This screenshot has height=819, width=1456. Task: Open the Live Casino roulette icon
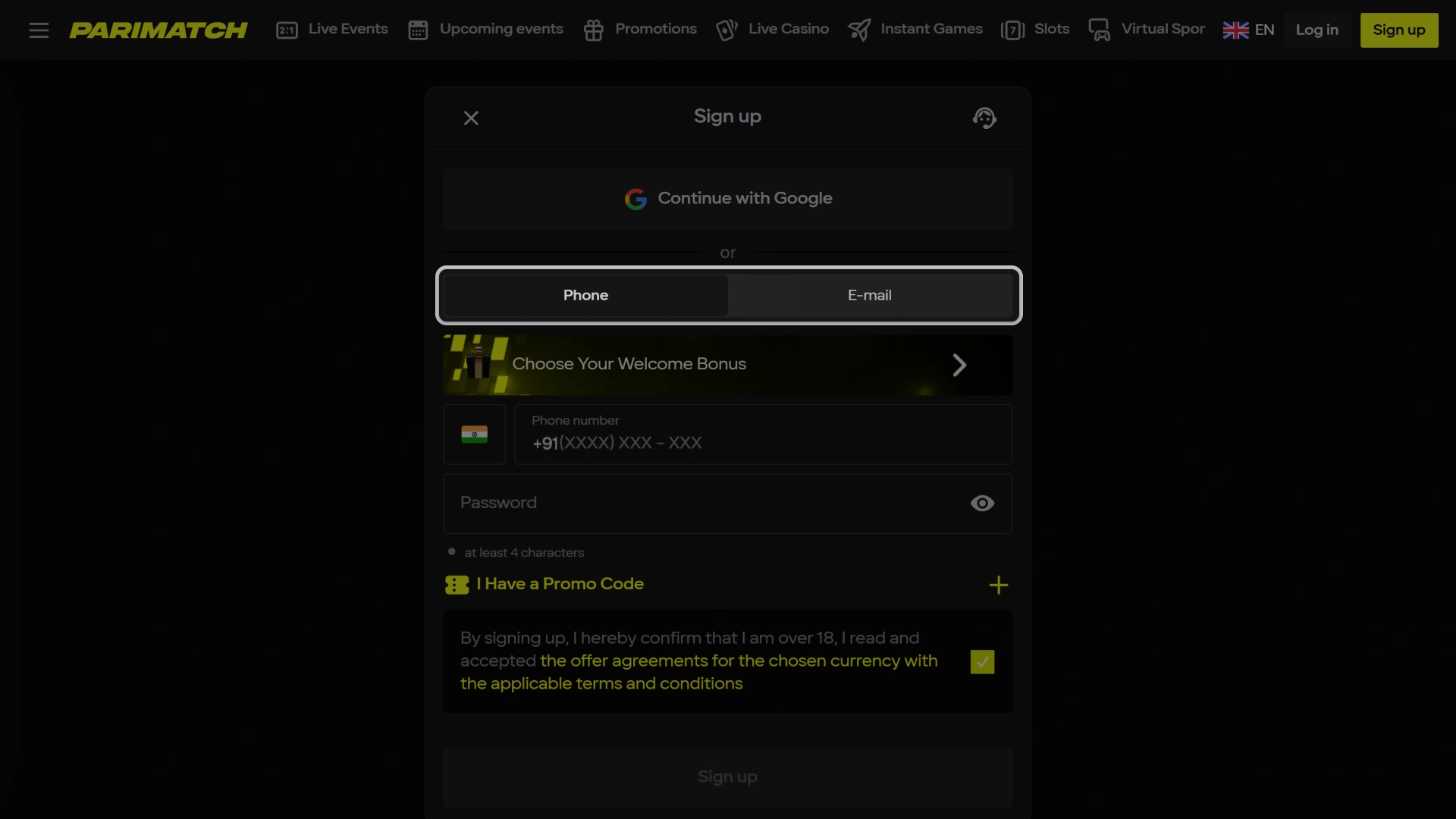[x=726, y=30]
